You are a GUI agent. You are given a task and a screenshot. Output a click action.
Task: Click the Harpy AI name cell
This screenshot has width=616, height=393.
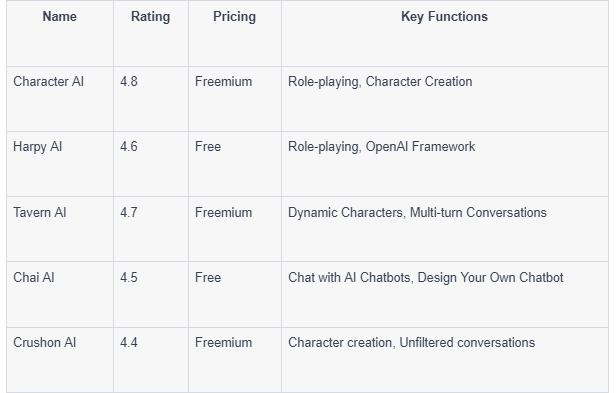pos(38,147)
